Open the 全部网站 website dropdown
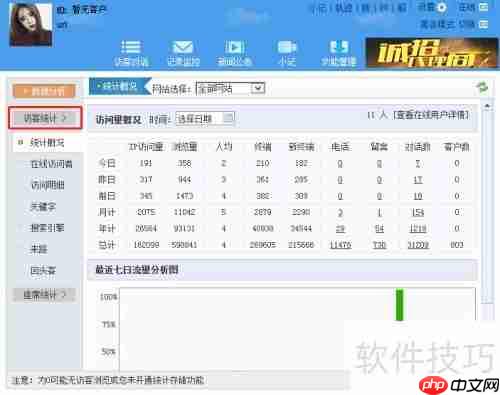The height and width of the screenshot is (395, 500). coord(230,88)
